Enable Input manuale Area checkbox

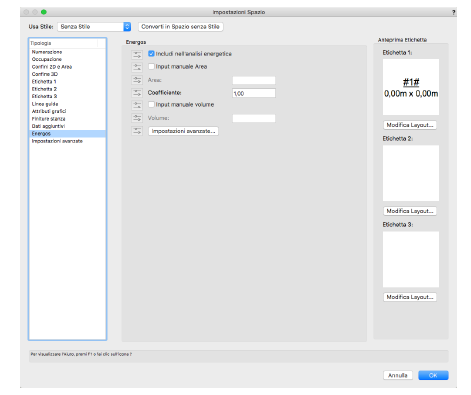tap(151, 66)
